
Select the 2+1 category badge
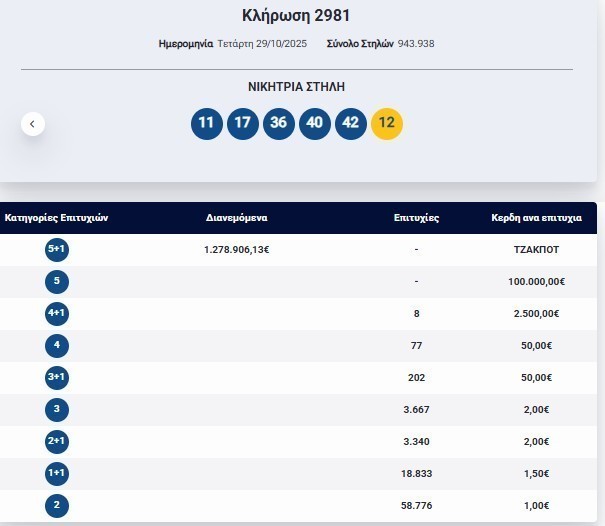57,442
